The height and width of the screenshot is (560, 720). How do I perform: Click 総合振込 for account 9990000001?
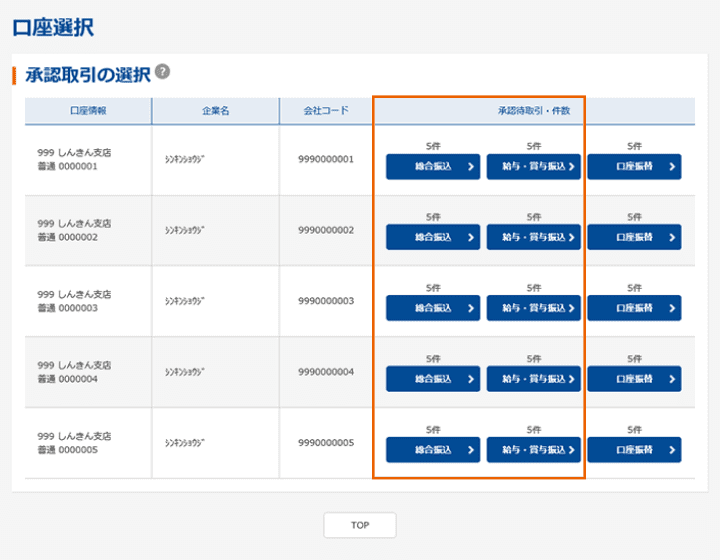pyautogui.click(x=433, y=167)
